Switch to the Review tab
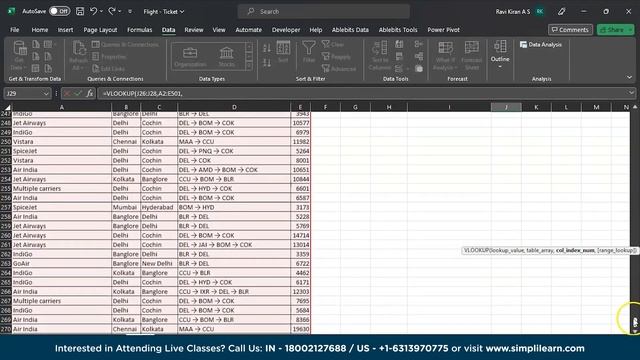 click(x=194, y=30)
